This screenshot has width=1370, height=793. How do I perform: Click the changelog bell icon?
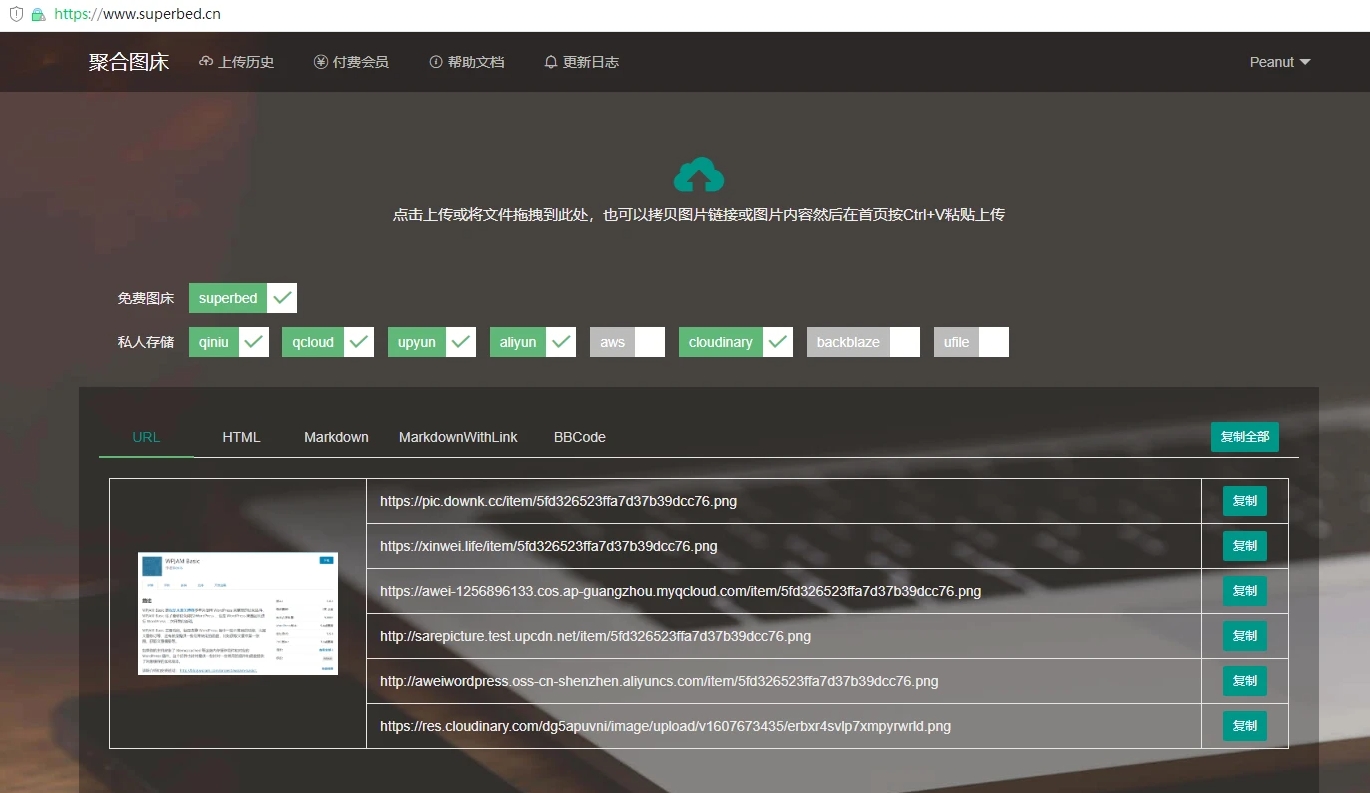coord(551,62)
